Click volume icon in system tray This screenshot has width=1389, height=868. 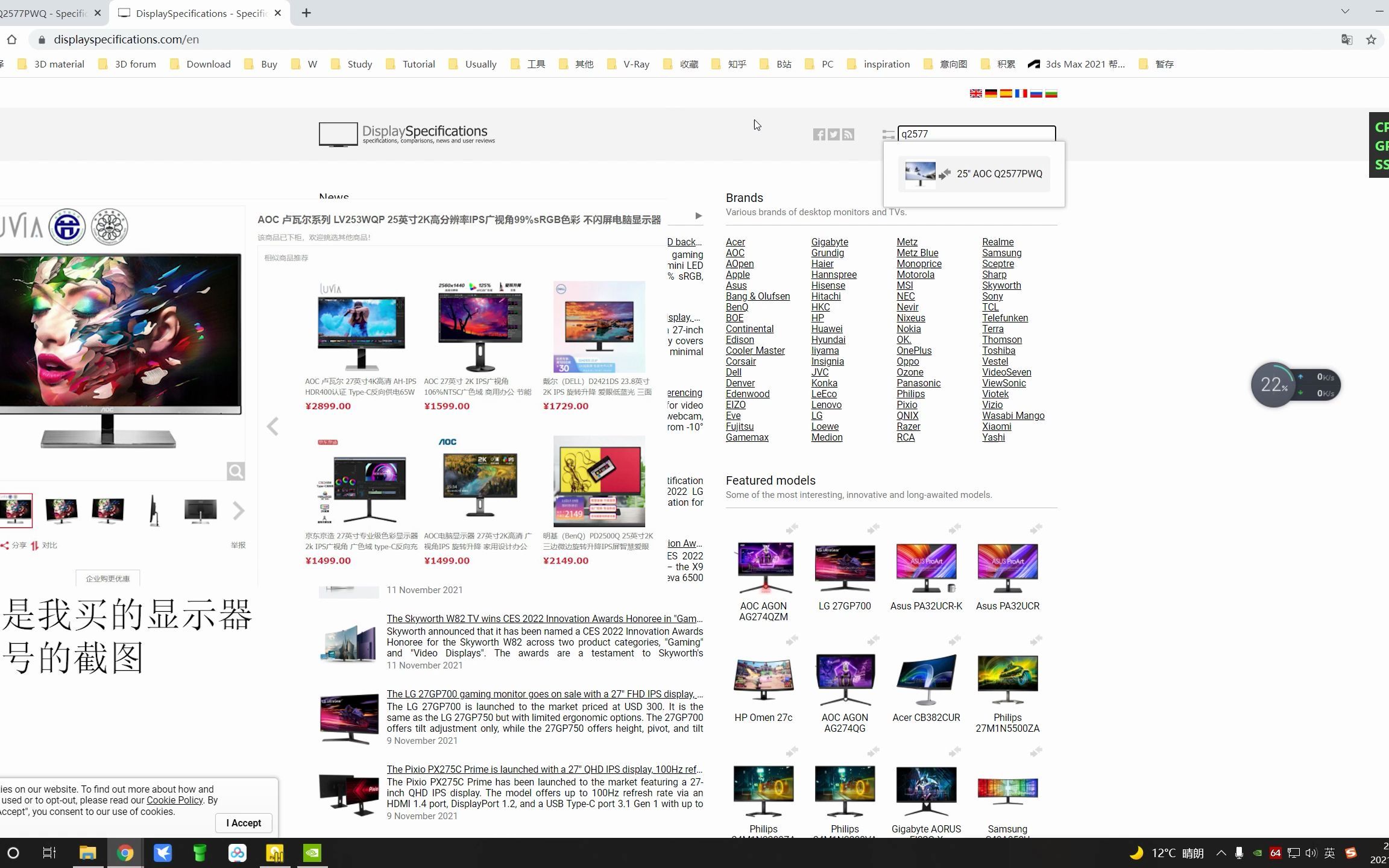tap(1311, 853)
